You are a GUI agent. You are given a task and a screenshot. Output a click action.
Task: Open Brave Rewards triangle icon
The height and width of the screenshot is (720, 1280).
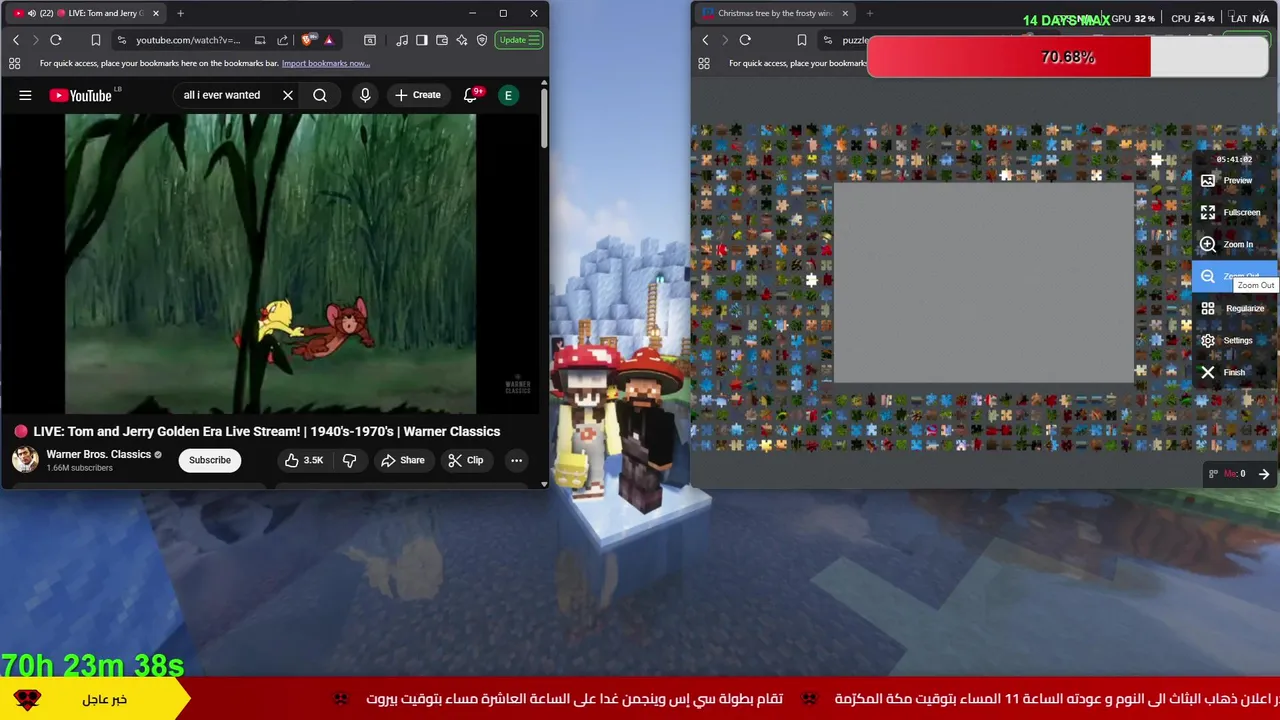328,40
